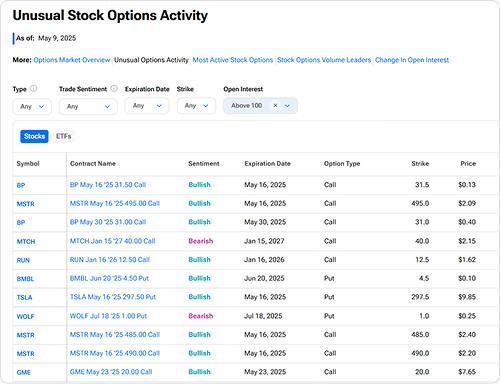Screen dimensions: 500x384
Task: Open the Strike dropdown
Action: coord(196,106)
